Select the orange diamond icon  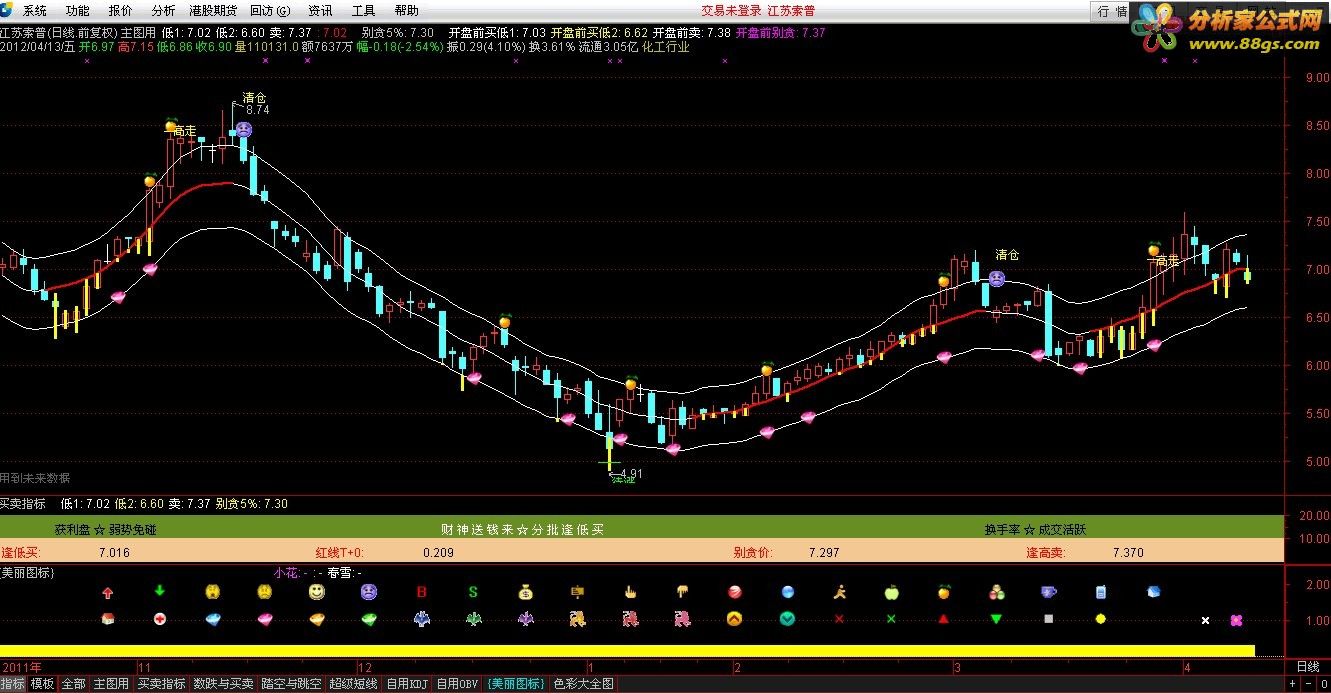[316, 619]
